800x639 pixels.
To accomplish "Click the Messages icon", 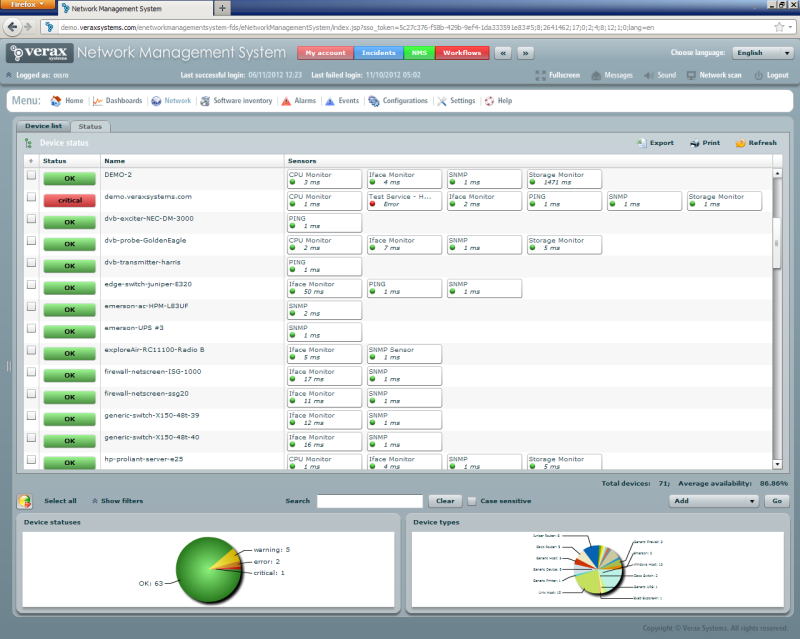I will pyautogui.click(x=596, y=76).
